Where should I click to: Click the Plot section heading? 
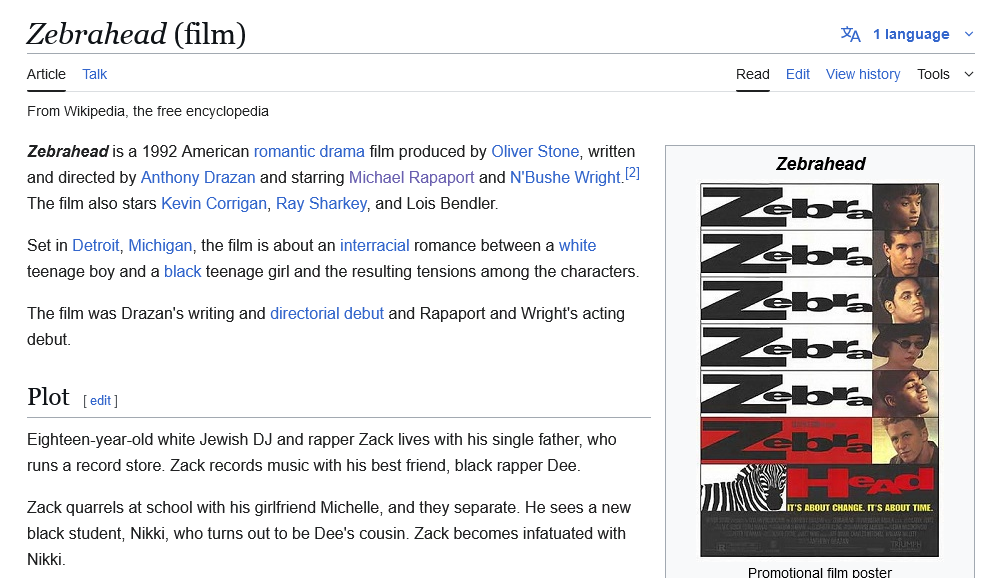point(48,397)
